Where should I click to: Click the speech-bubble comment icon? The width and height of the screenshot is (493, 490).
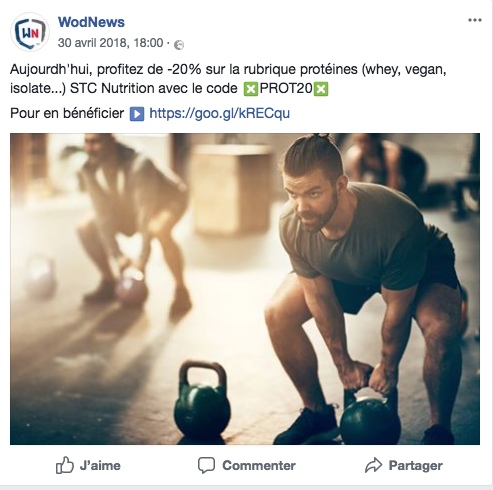[x=206, y=465]
